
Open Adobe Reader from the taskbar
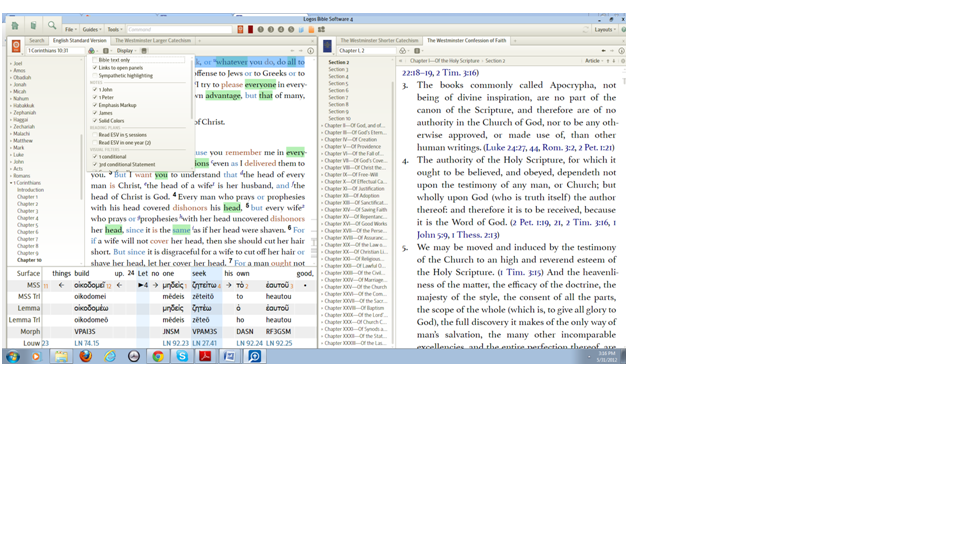point(205,356)
